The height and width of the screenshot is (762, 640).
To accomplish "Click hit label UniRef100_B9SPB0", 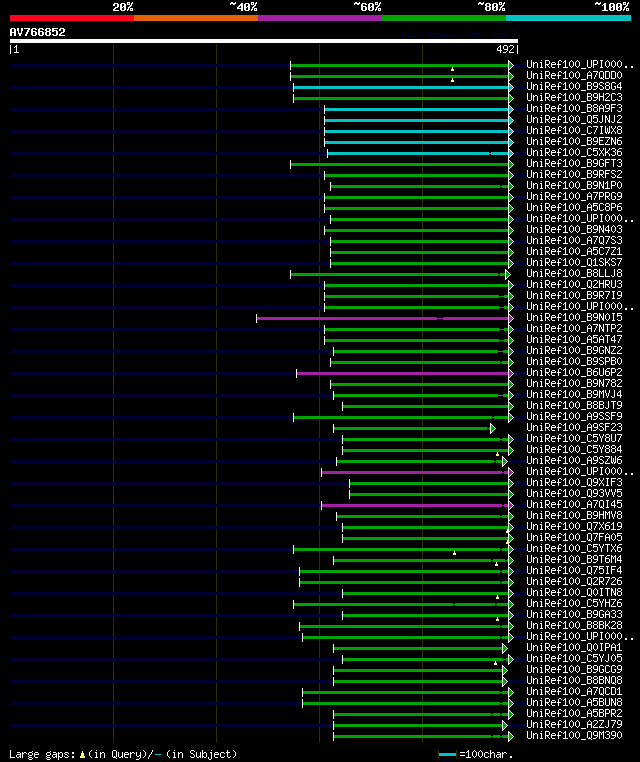I will pos(574,362).
